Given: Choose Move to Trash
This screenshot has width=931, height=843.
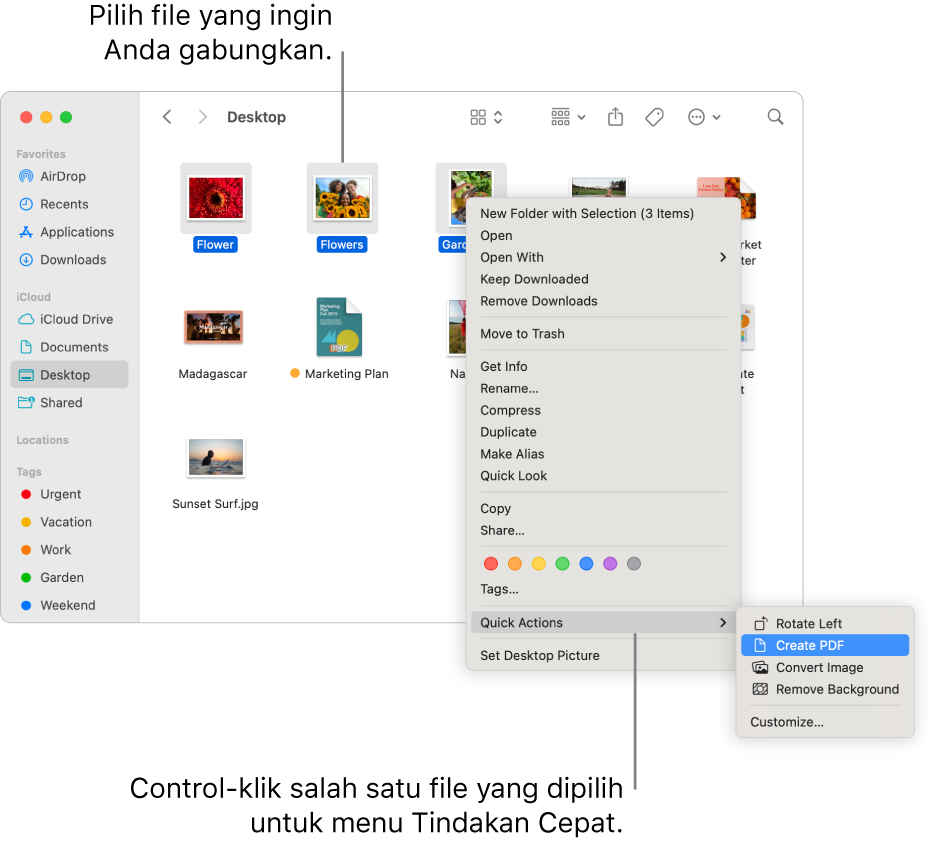Looking at the screenshot, I should pyautogui.click(x=604, y=334).
